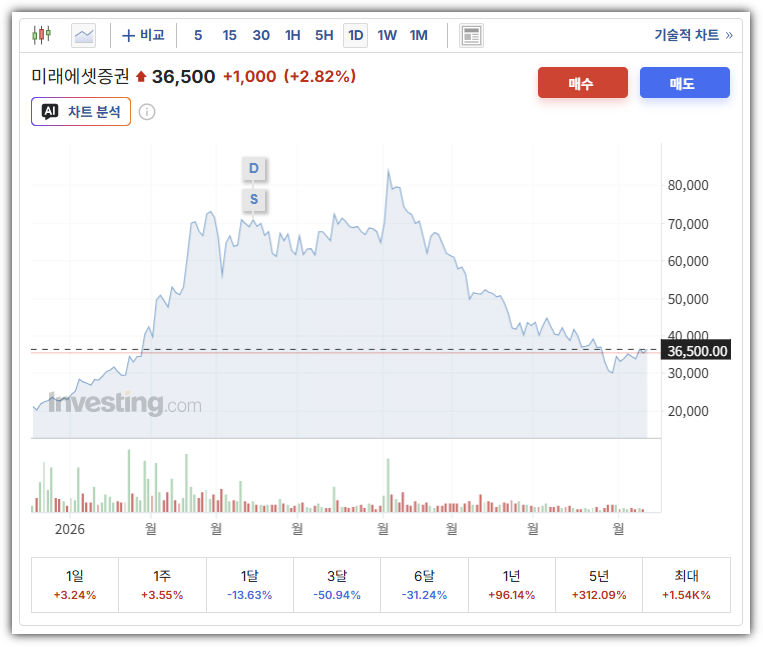The image size is (763, 647).
Task: Click the (+2.82%) percent change value
Action: click(320, 76)
